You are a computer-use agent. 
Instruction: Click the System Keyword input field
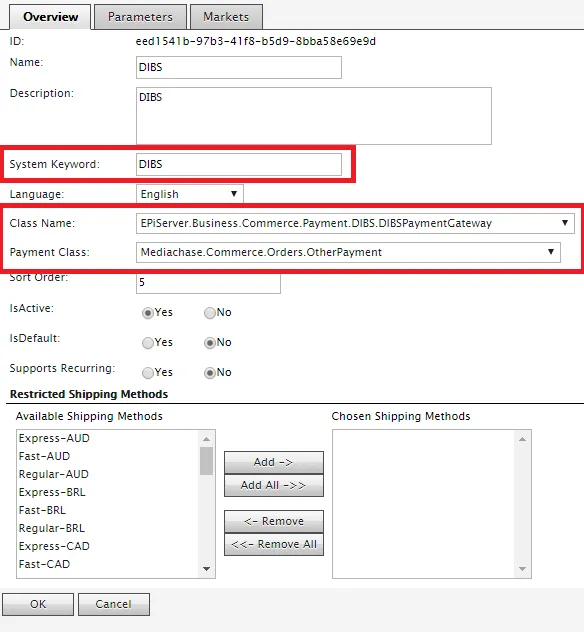239,164
